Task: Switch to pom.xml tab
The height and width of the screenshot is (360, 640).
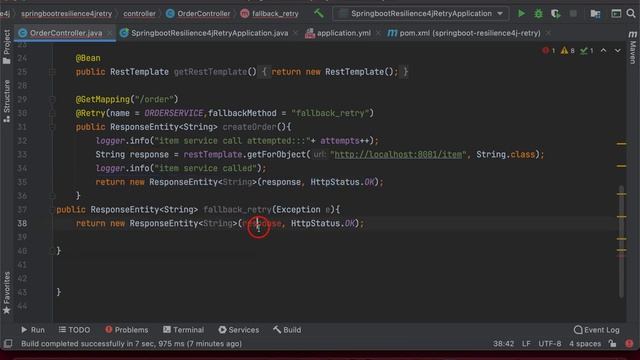Action: [470, 33]
